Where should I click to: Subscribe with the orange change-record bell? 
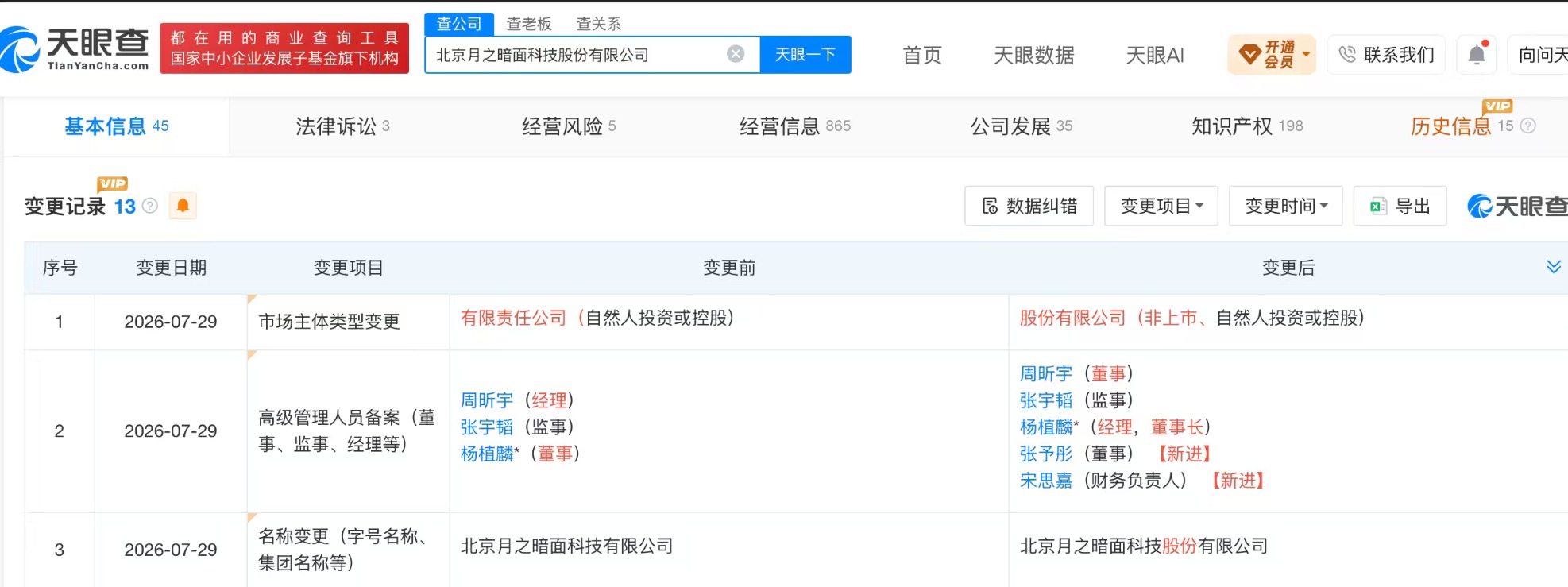183,207
